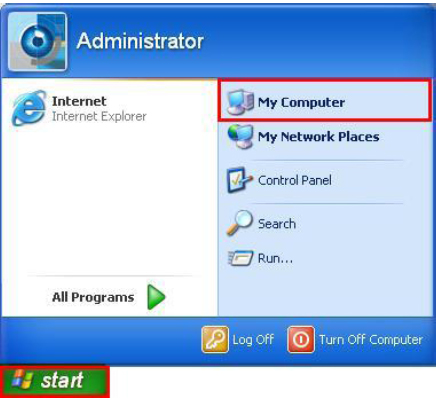The image size is (436, 401).
Task: Click the Control Panel checklist icon
Action: [240, 180]
